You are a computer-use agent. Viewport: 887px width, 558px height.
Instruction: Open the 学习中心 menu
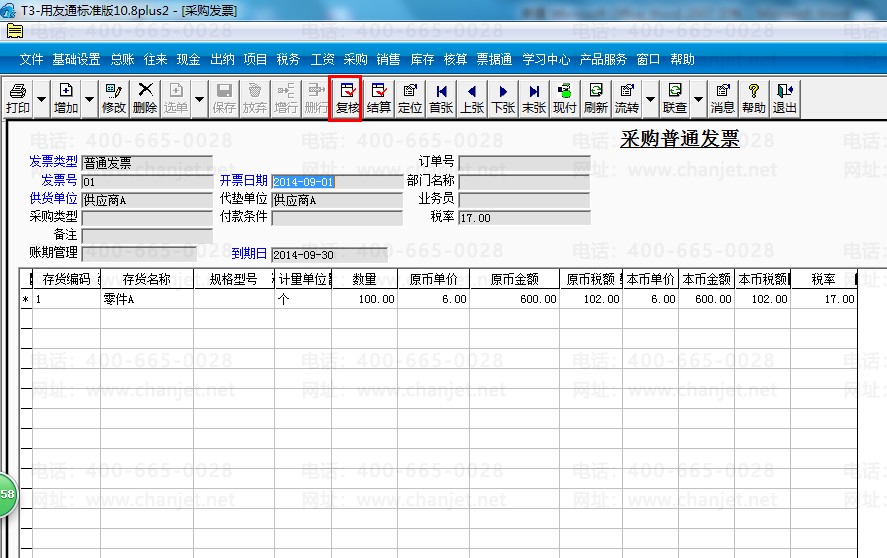[546, 59]
